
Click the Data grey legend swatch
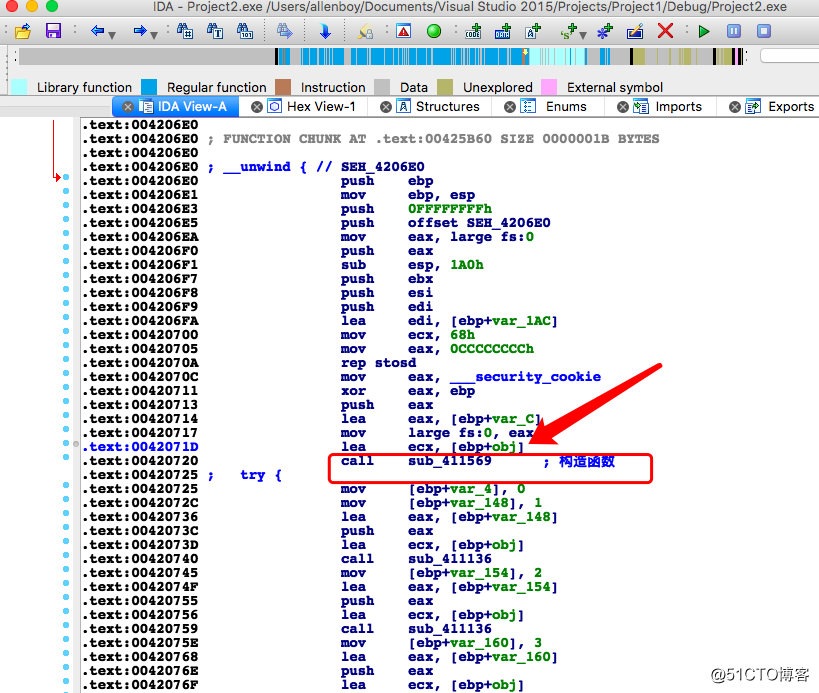[382, 87]
